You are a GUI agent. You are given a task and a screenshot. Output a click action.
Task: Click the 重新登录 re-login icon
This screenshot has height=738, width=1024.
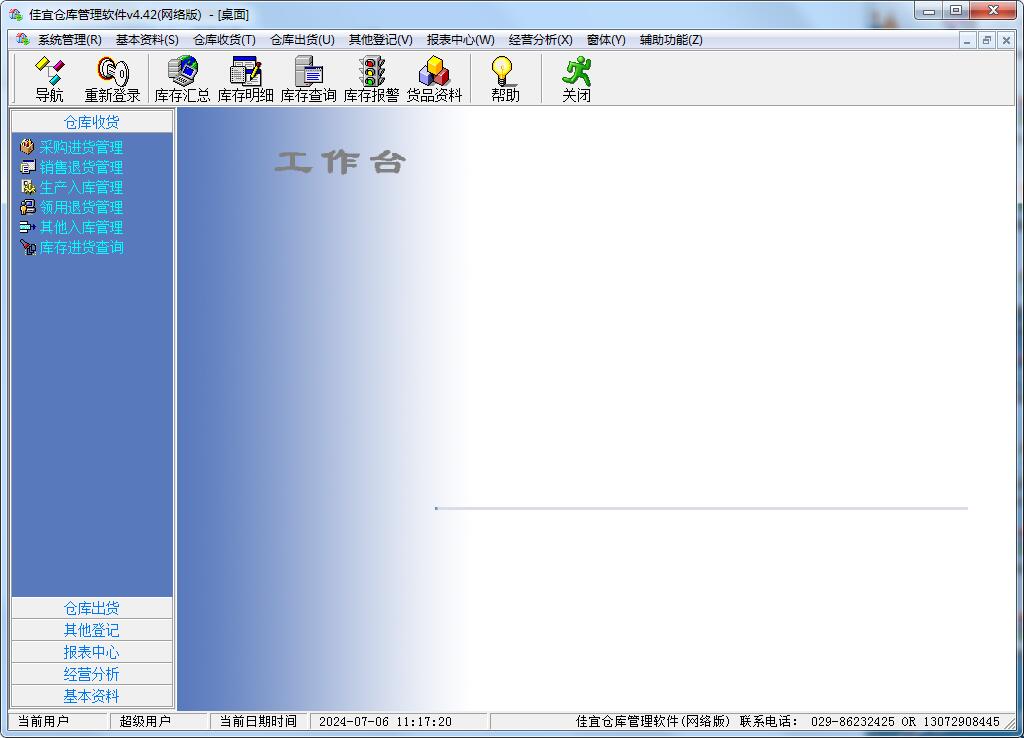pyautogui.click(x=112, y=79)
